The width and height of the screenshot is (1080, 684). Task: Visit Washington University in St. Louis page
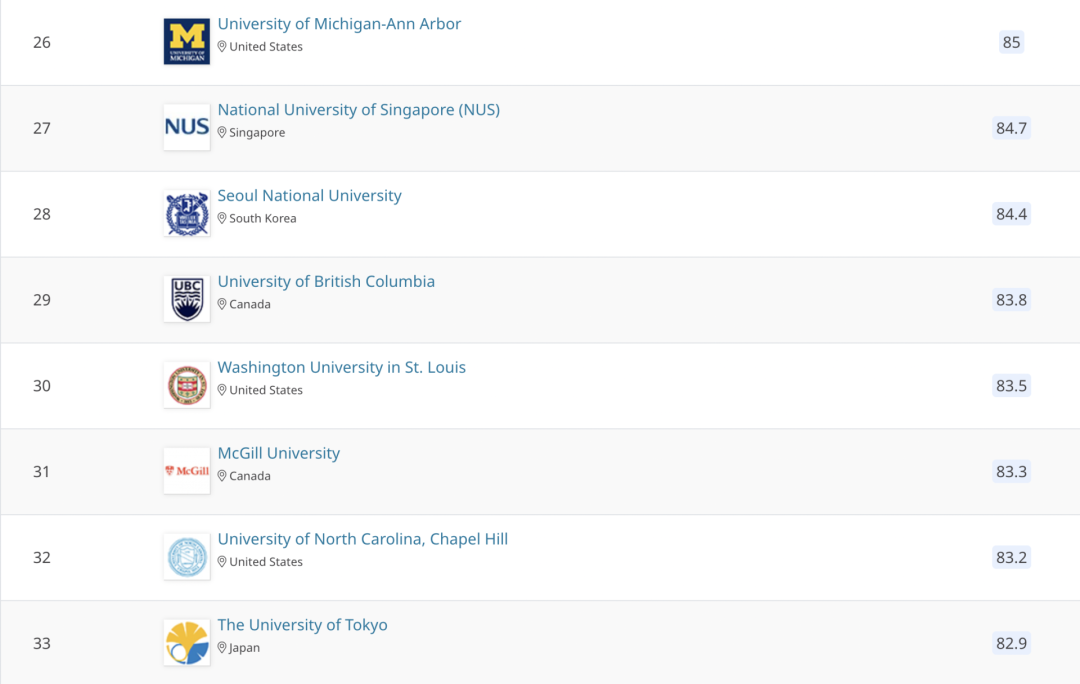click(341, 368)
